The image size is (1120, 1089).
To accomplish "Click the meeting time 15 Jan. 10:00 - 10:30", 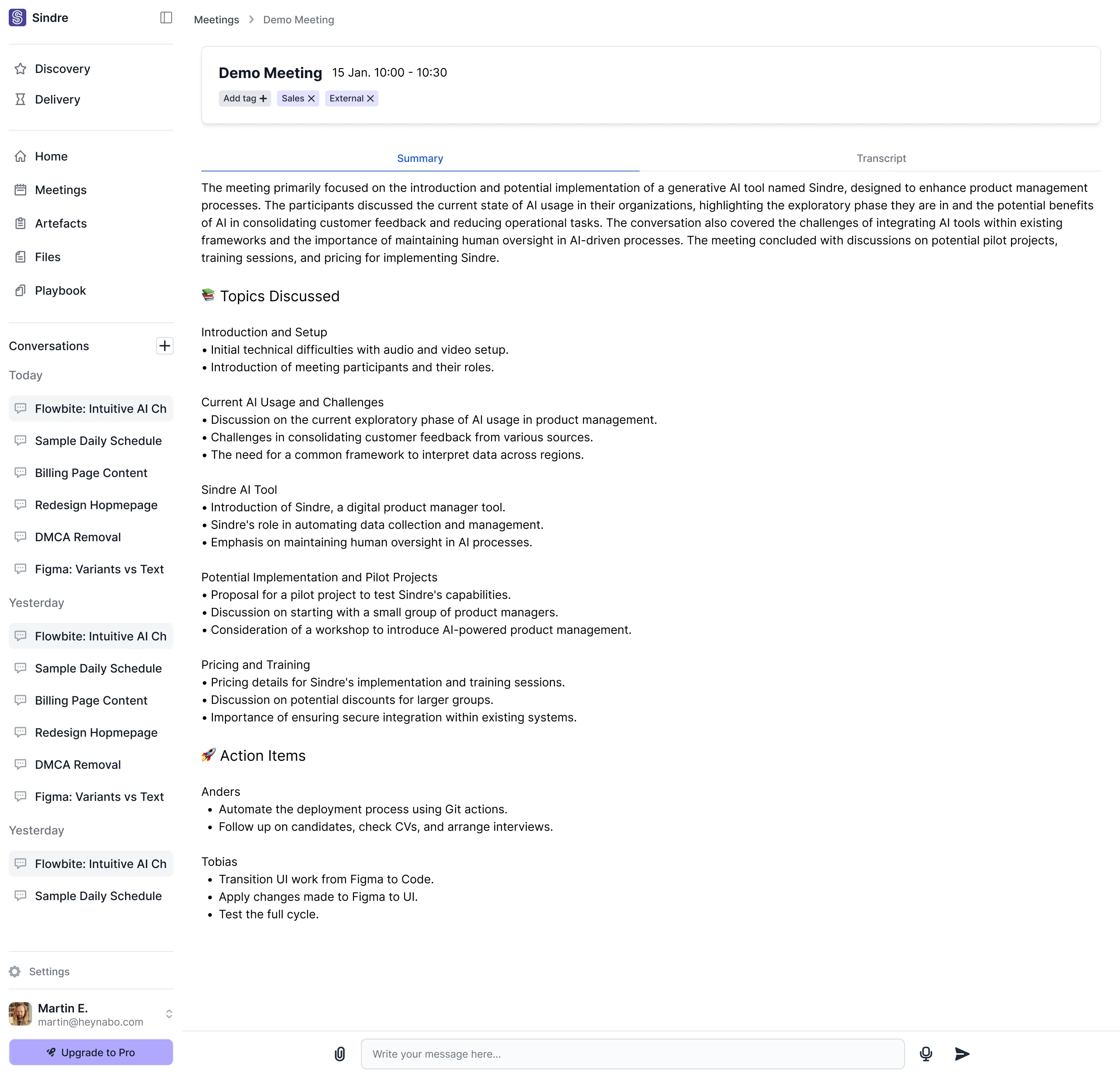I will click(389, 73).
